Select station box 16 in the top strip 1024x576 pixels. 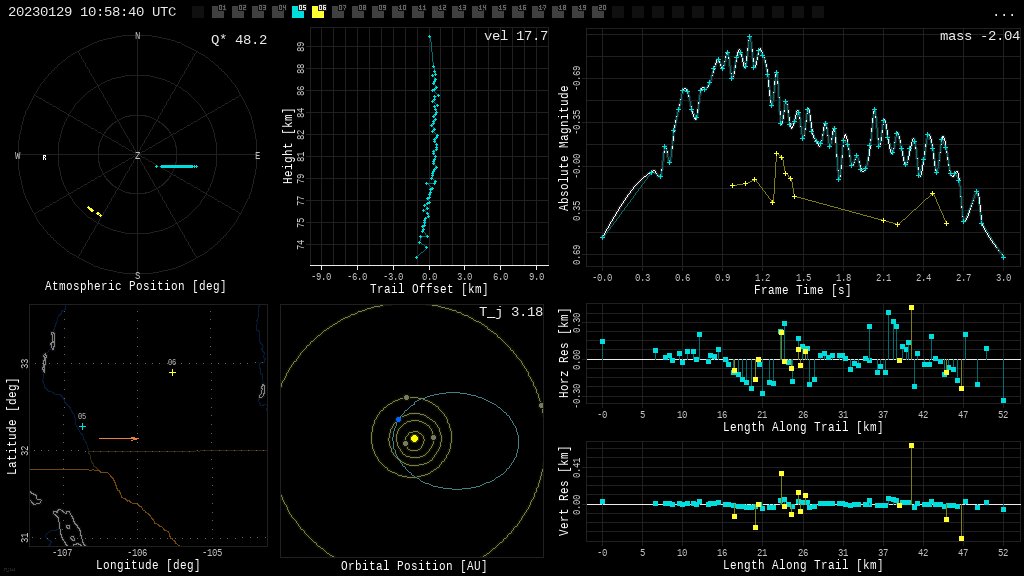click(519, 12)
